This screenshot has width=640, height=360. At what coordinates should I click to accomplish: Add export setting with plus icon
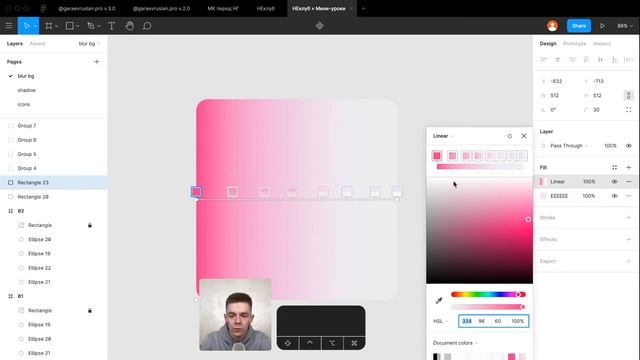(629, 261)
